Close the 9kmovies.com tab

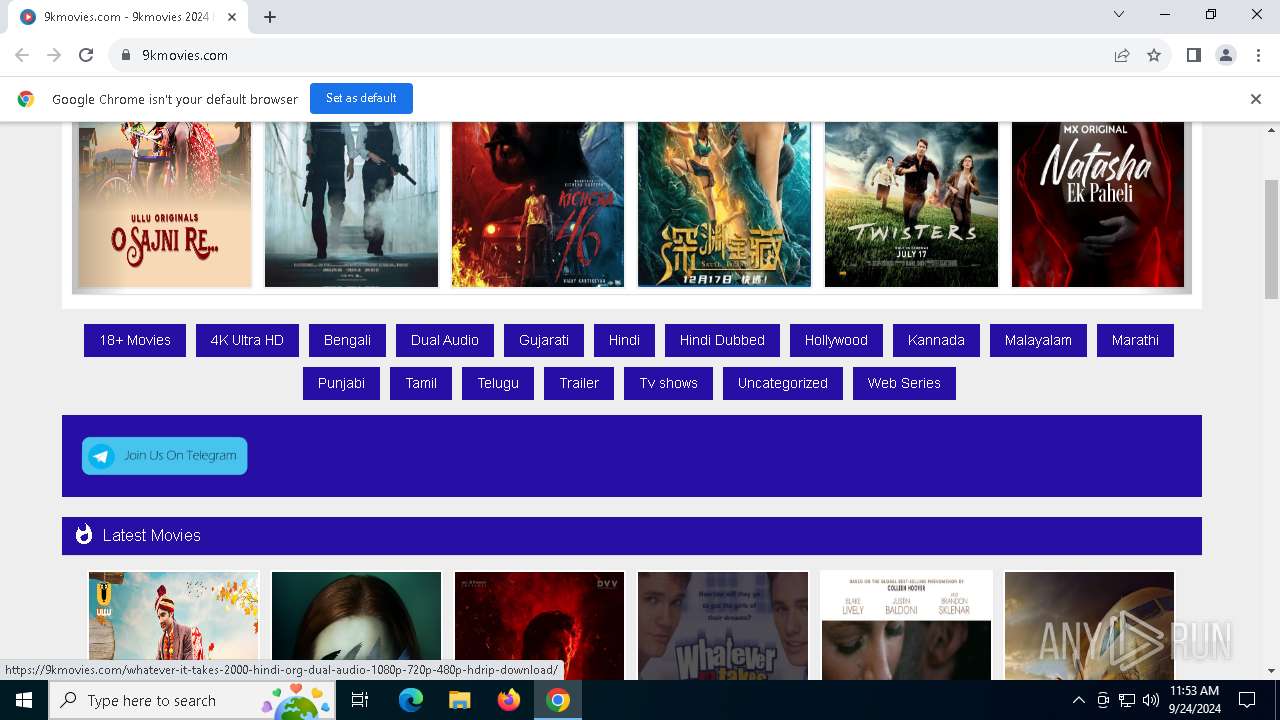233,17
